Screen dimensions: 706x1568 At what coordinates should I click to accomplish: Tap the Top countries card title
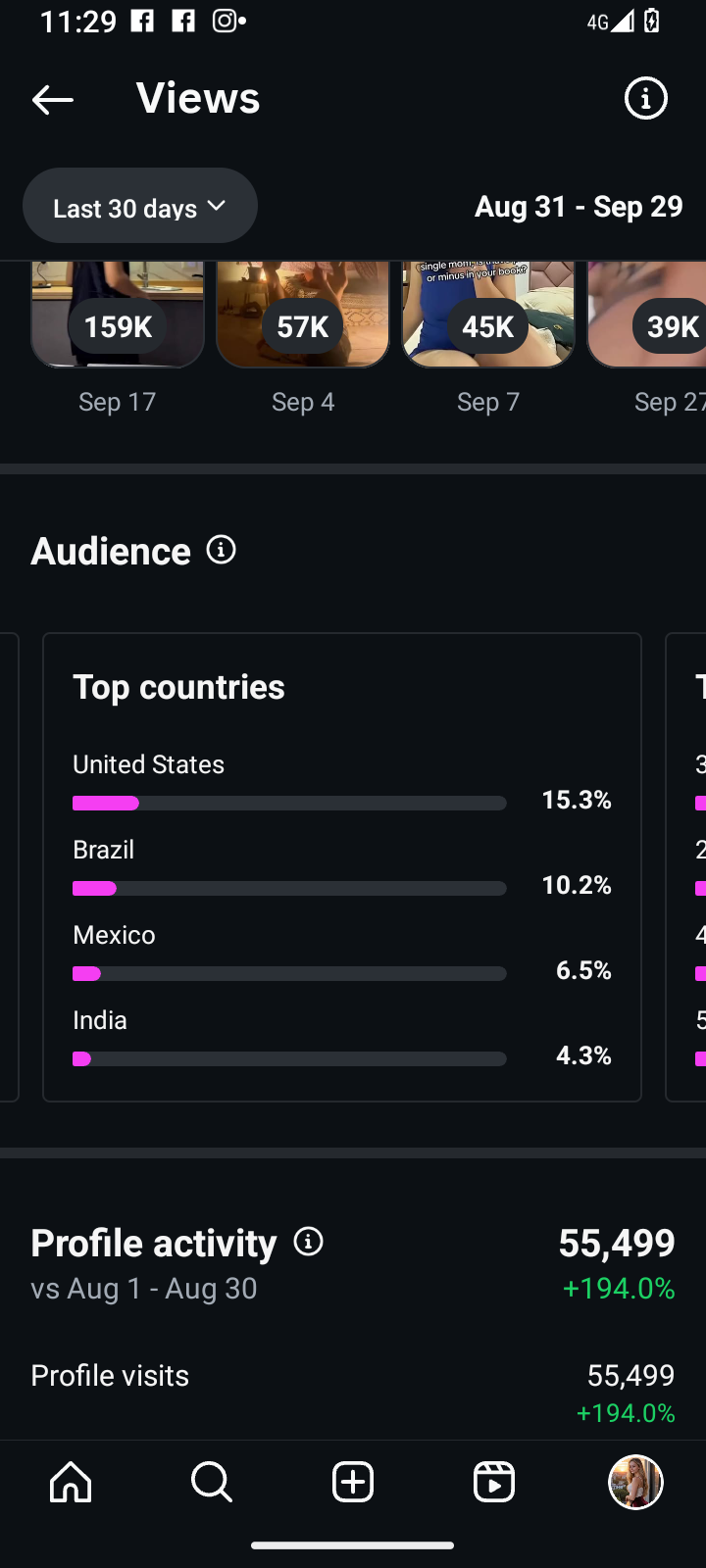coord(178,687)
